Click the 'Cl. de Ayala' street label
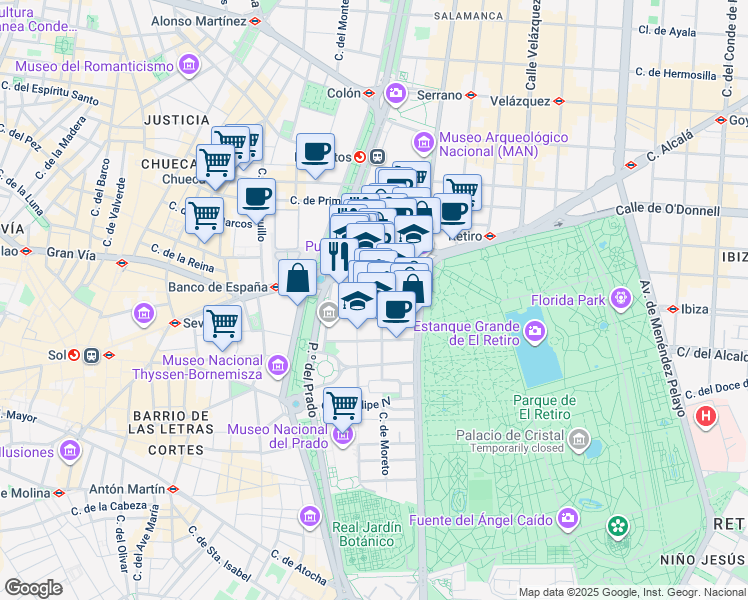 pyautogui.click(x=667, y=31)
